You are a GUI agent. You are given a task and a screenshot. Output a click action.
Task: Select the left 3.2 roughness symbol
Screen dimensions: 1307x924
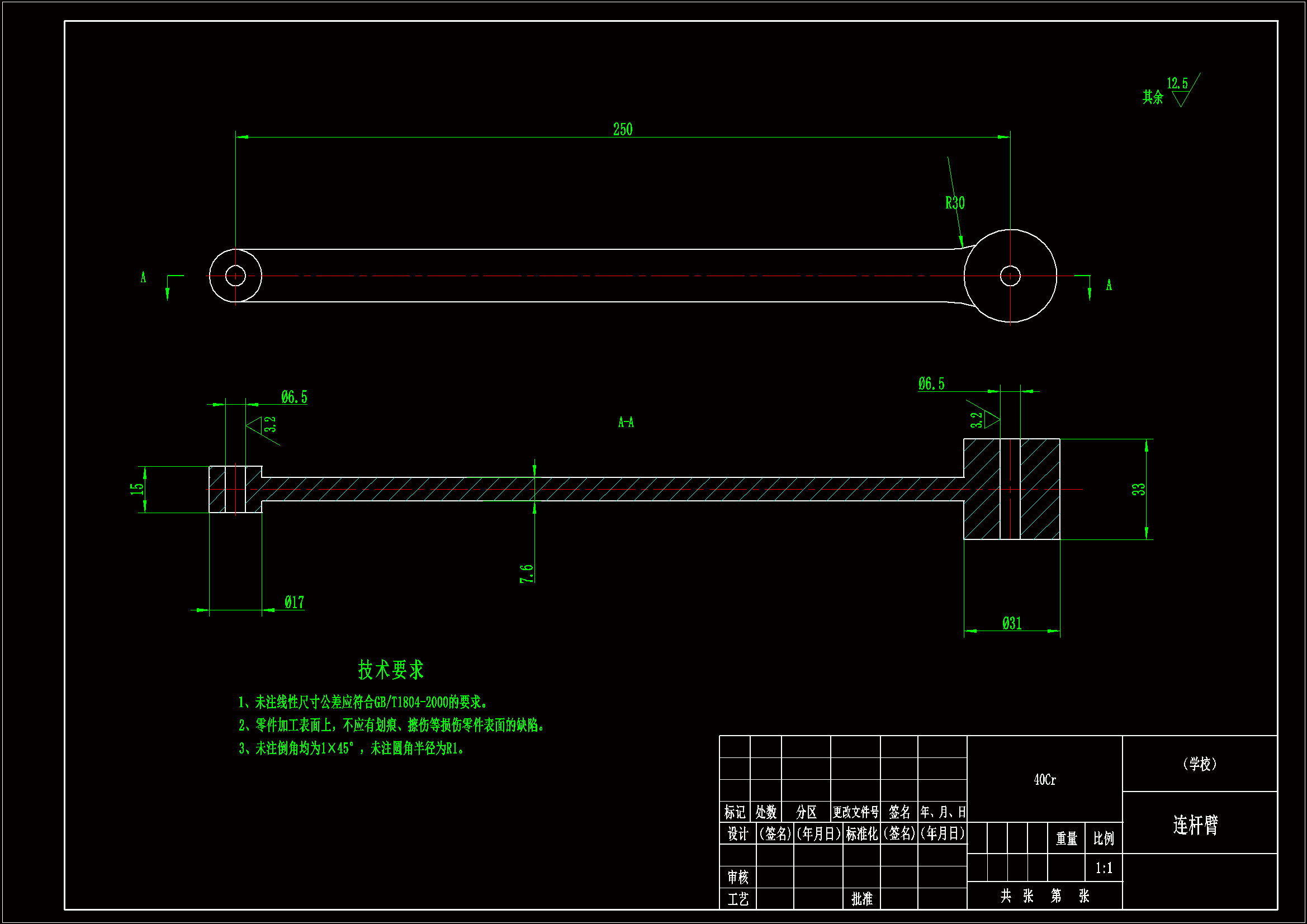261,426
